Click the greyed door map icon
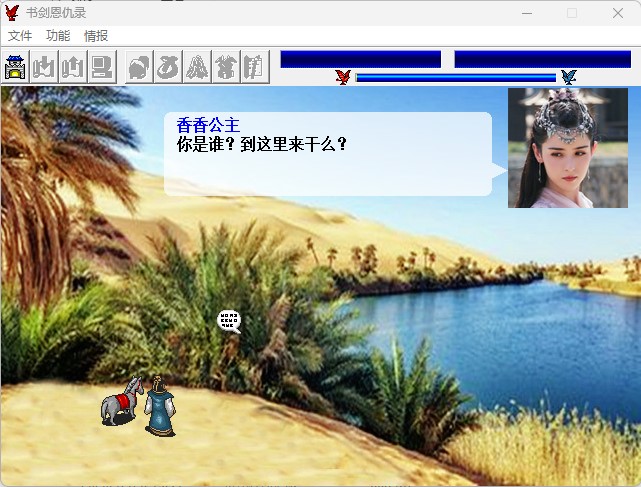 (255, 67)
